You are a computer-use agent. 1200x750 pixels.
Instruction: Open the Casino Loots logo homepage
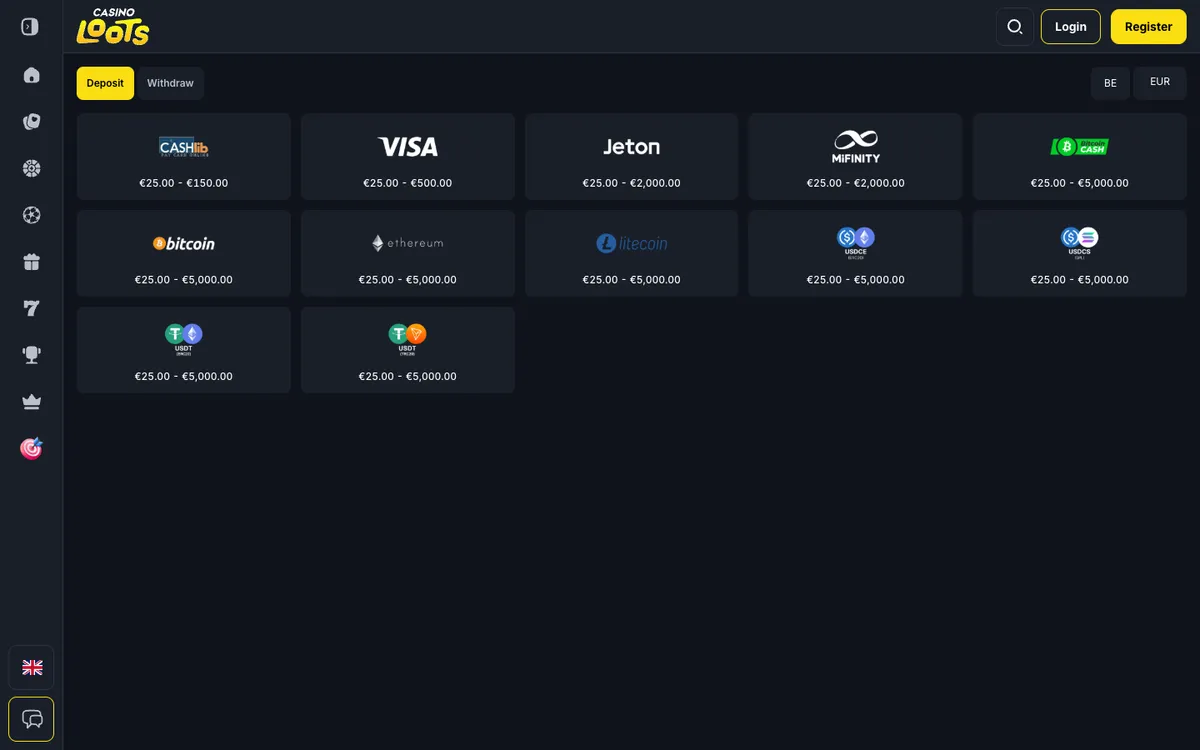tap(113, 27)
